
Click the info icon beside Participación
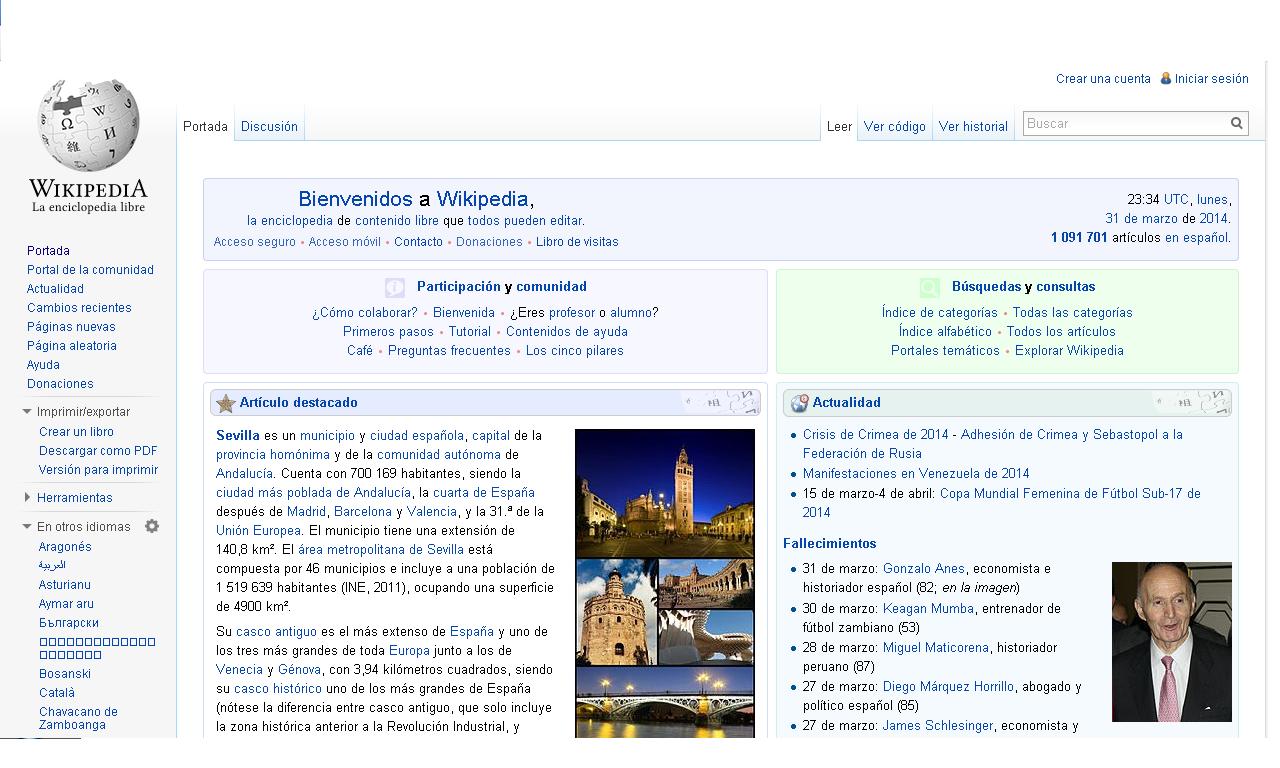[x=395, y=287]
